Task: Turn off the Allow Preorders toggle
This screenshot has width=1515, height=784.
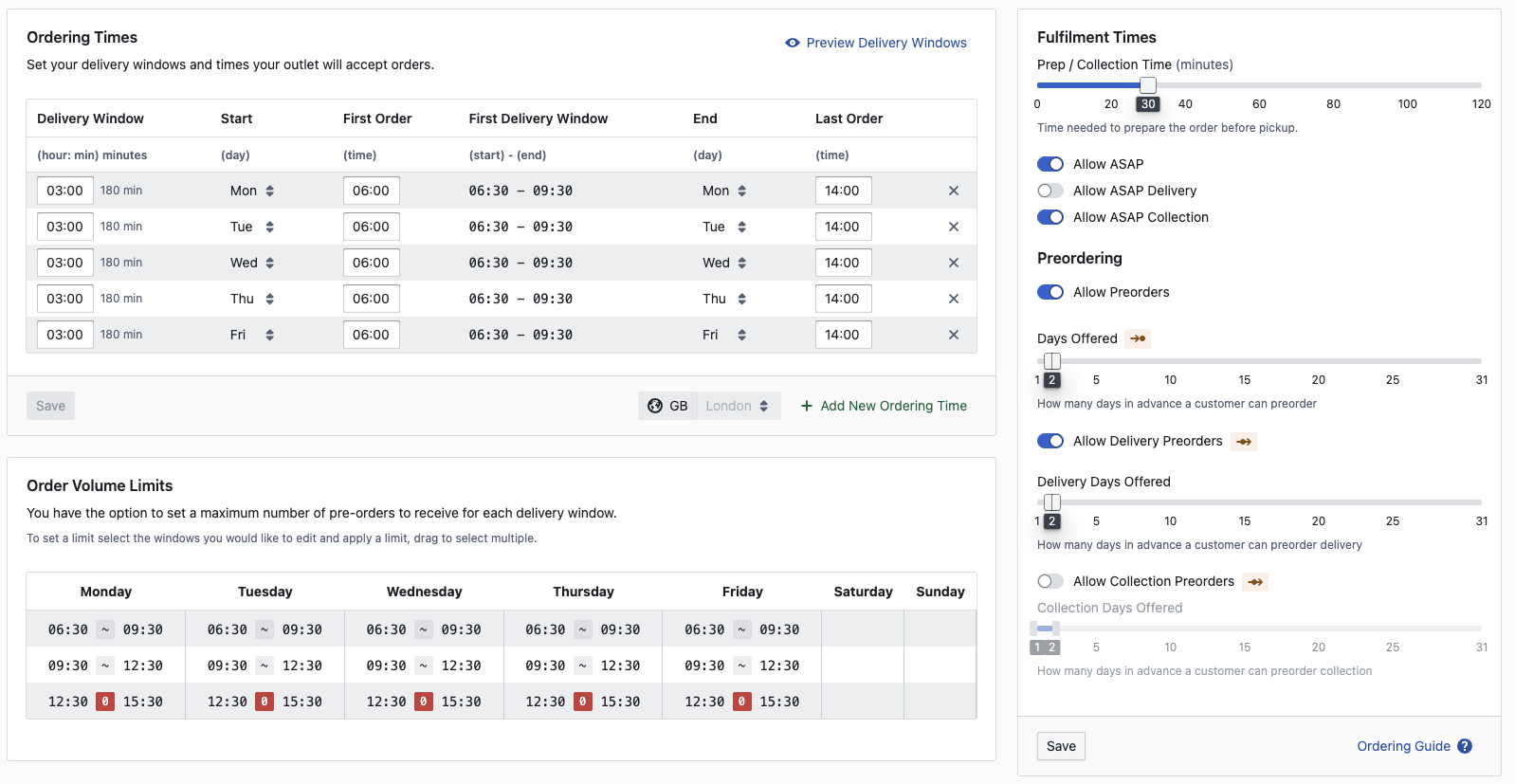Action: coord(1050,292)
